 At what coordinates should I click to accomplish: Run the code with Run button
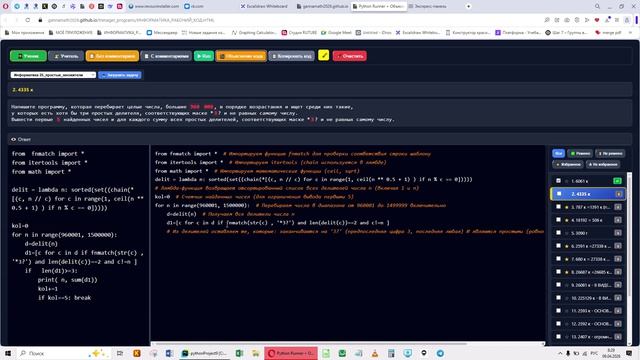coord(204,56)
